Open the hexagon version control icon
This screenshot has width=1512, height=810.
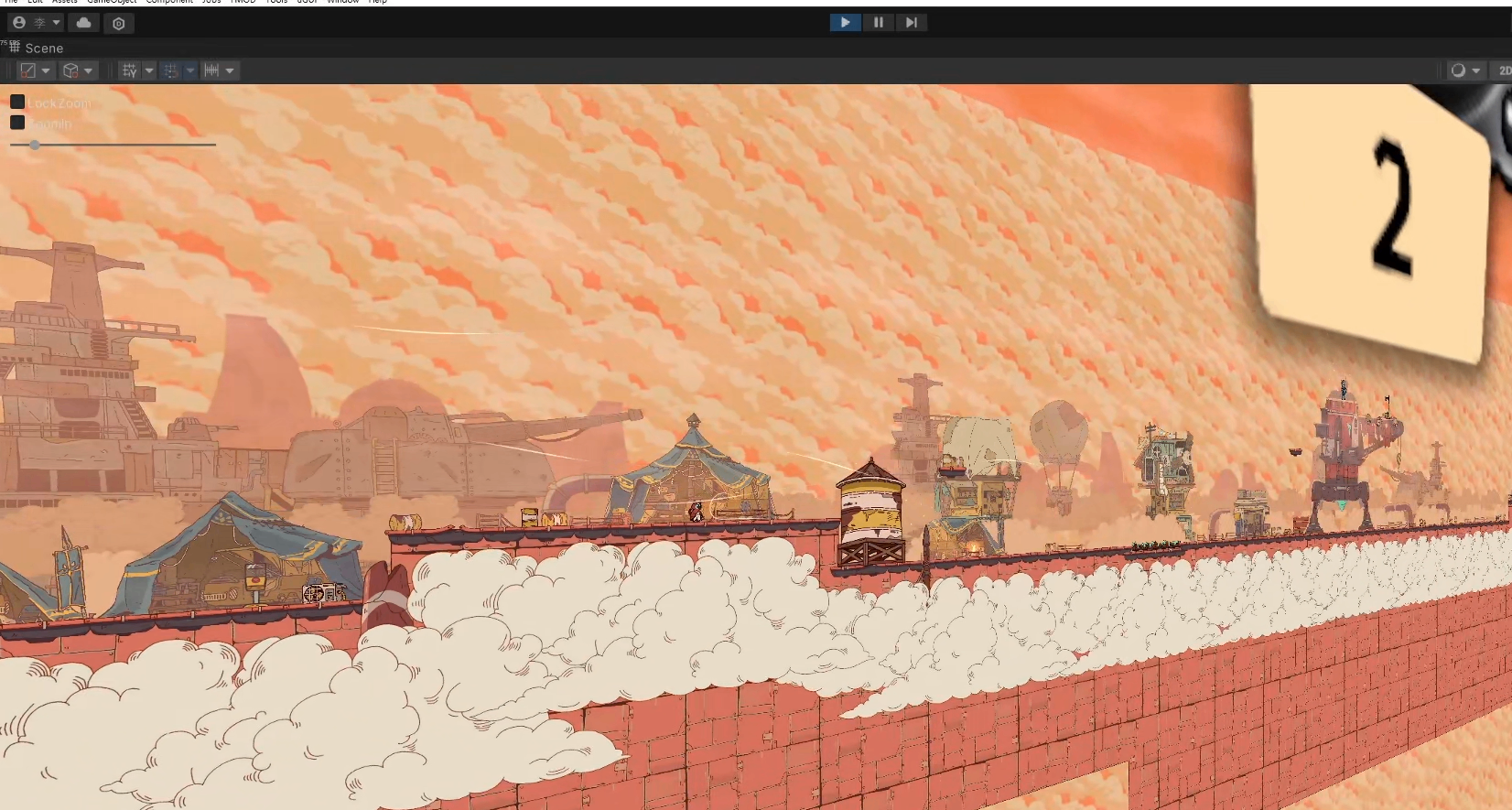(x=119, y=24)
